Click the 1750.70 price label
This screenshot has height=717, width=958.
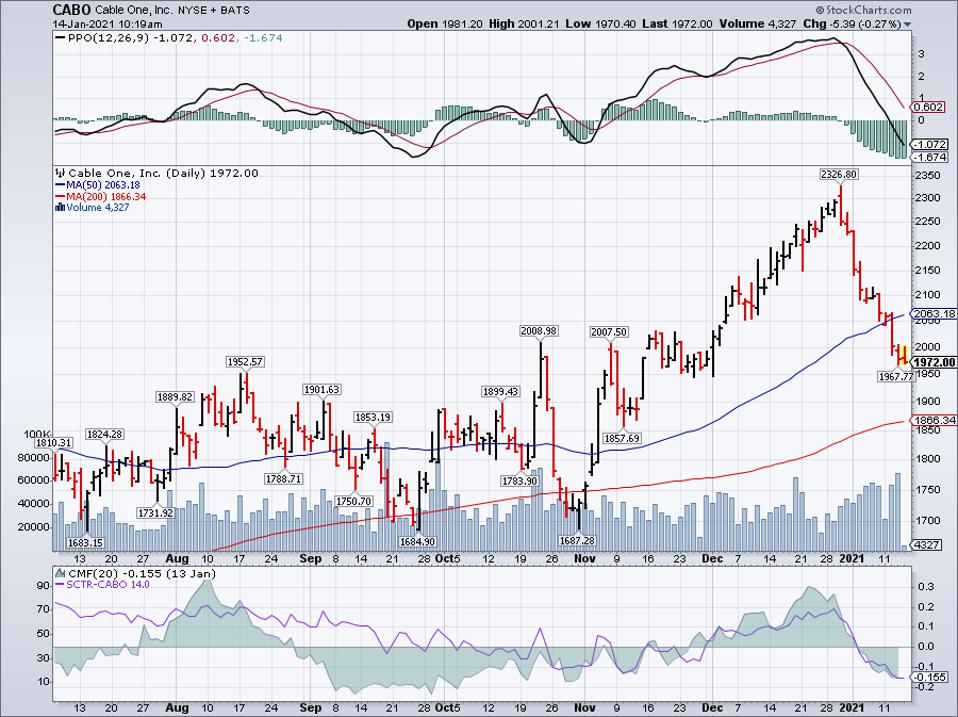(354, 501)
